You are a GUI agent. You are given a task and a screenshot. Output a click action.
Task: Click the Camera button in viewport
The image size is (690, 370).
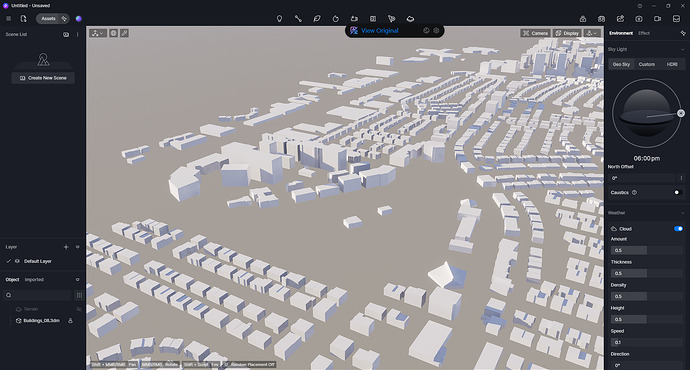click(x=535, y=33)
